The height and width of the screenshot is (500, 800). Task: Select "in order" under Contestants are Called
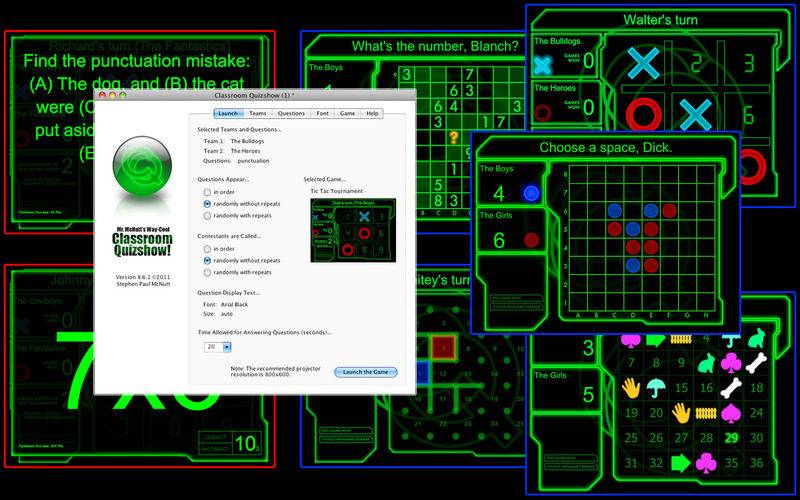pyautogui.click(x=207, y=249)
